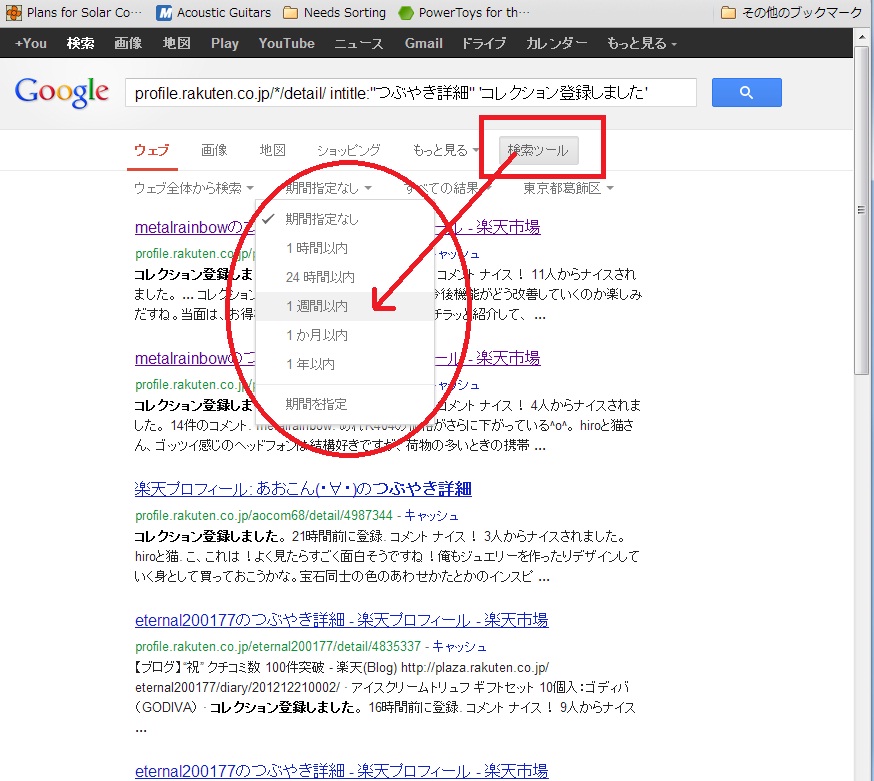Expand もっと見る under the search box
This screenshot has height=781, width=874.
(x=445, y=151)
